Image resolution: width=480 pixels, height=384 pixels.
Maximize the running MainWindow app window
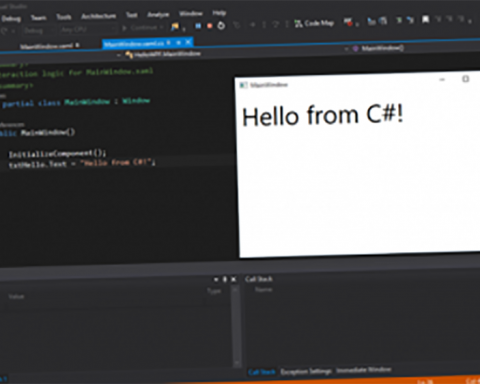point(465,79)
